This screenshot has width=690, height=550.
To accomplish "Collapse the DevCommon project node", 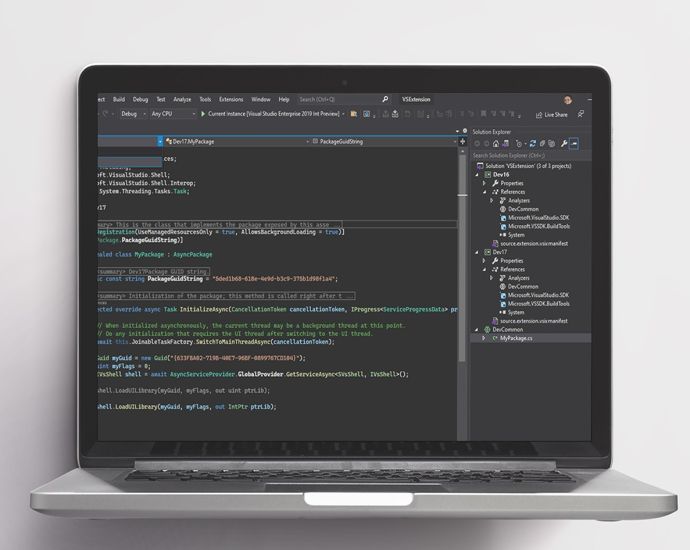I will pos(477,330).
